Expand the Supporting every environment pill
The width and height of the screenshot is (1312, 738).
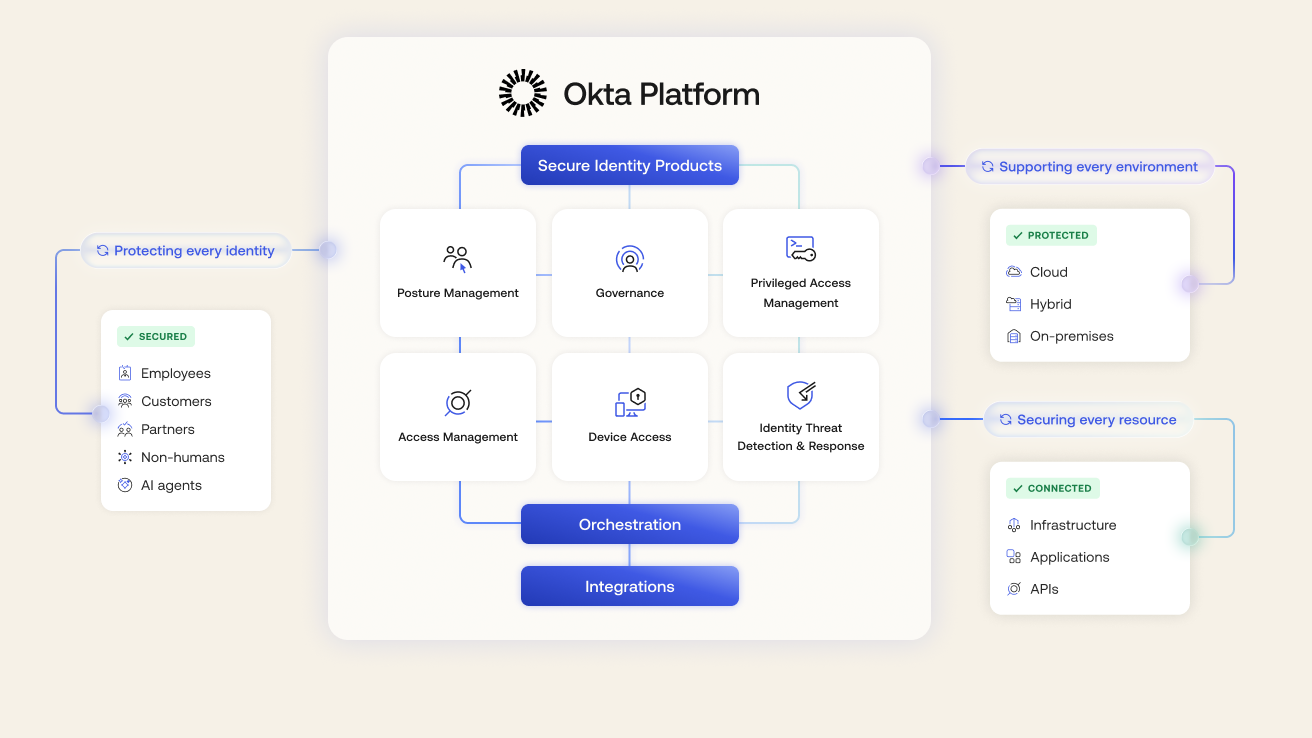1089,166
